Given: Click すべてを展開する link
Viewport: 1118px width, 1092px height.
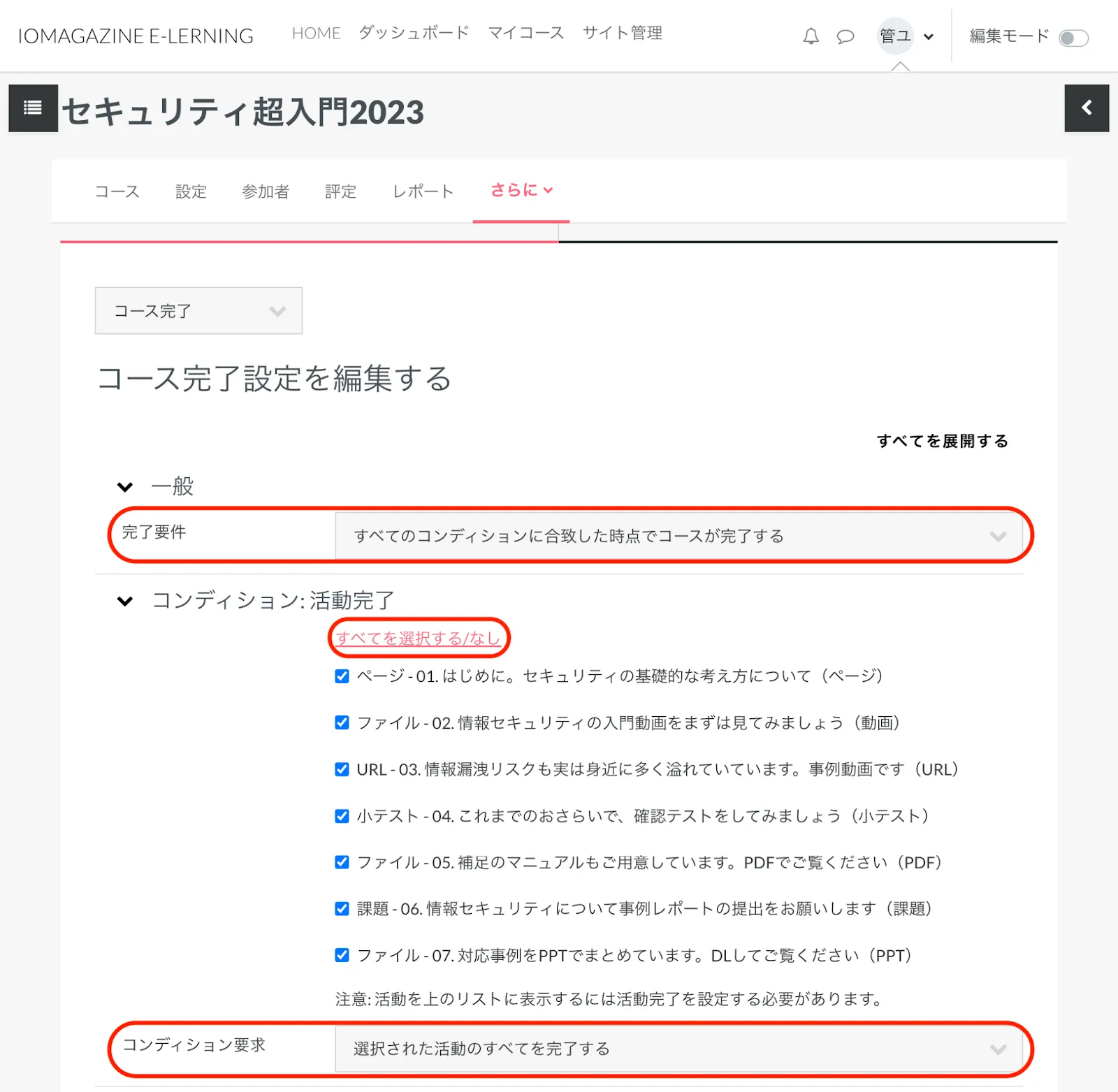Looking at the screenshot, I should [943, 441].
